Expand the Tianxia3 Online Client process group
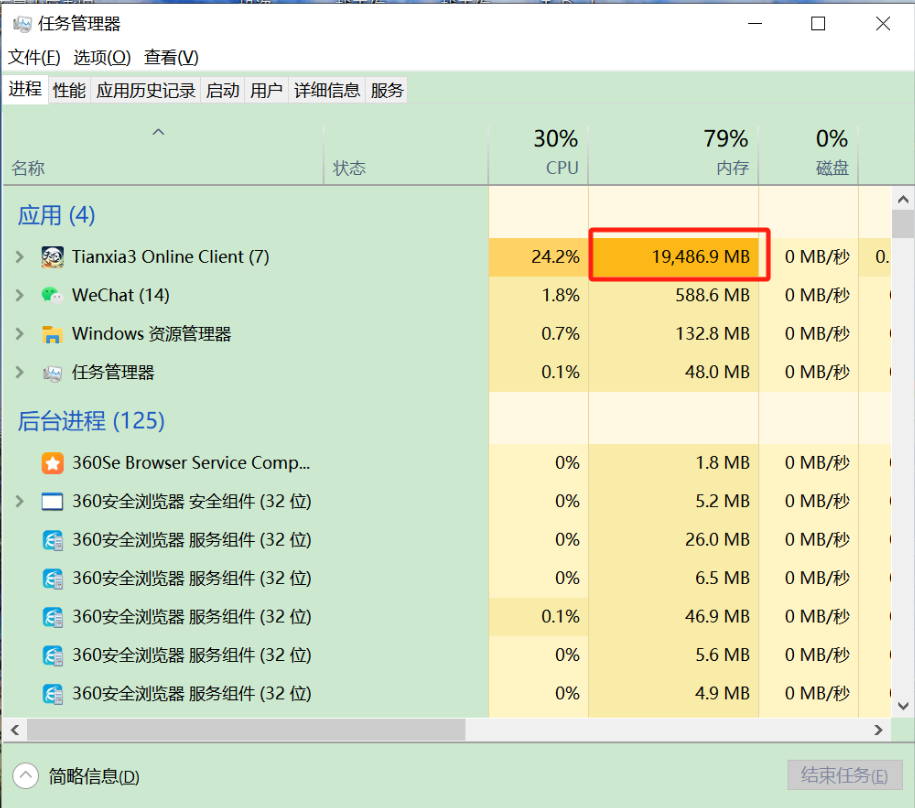Screen dimensions: 915x808 [20, 257]
